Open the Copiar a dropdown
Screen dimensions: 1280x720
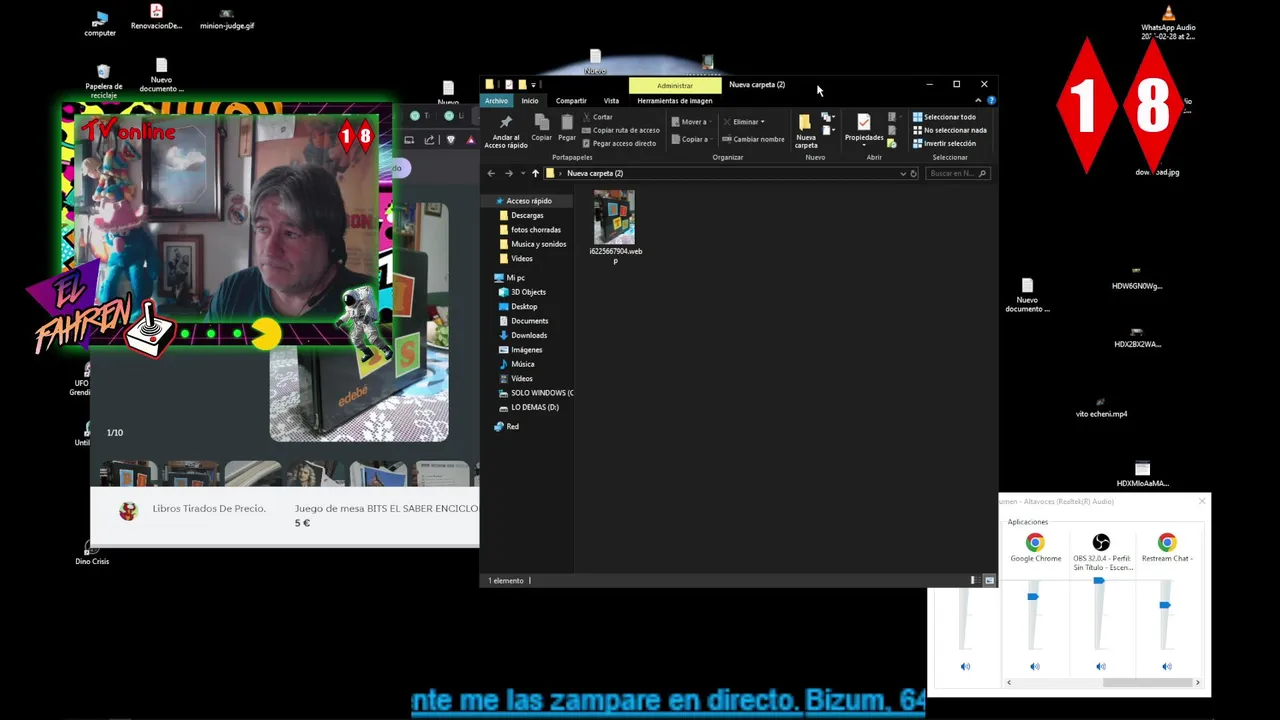pos(690,139)
